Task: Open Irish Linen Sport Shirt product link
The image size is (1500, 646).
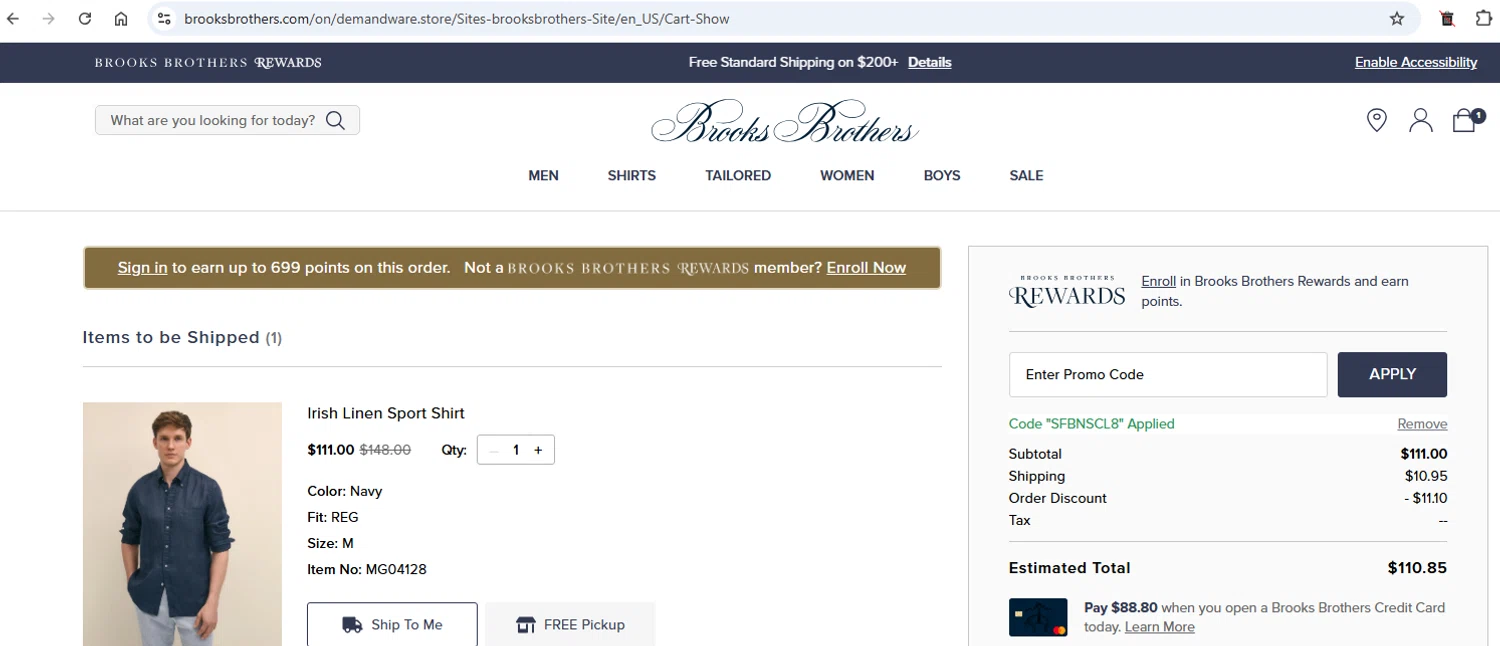Action: click(x=386, y=413)
